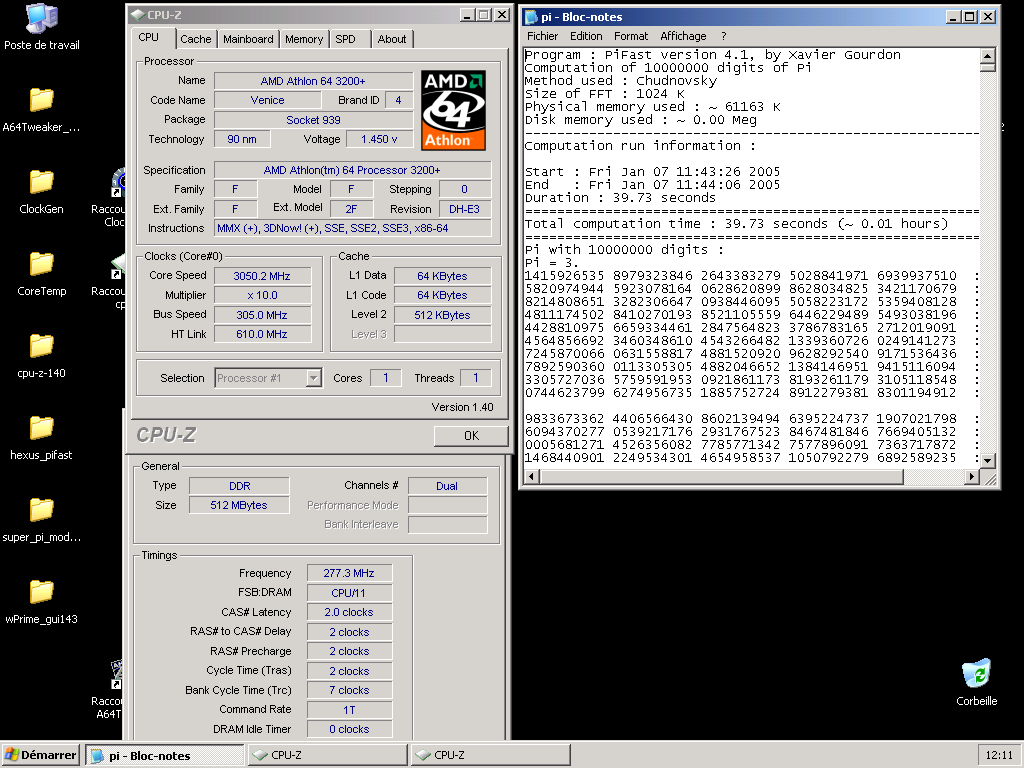Select the CPU tab in CPU-Z

(x=149, y=37)
